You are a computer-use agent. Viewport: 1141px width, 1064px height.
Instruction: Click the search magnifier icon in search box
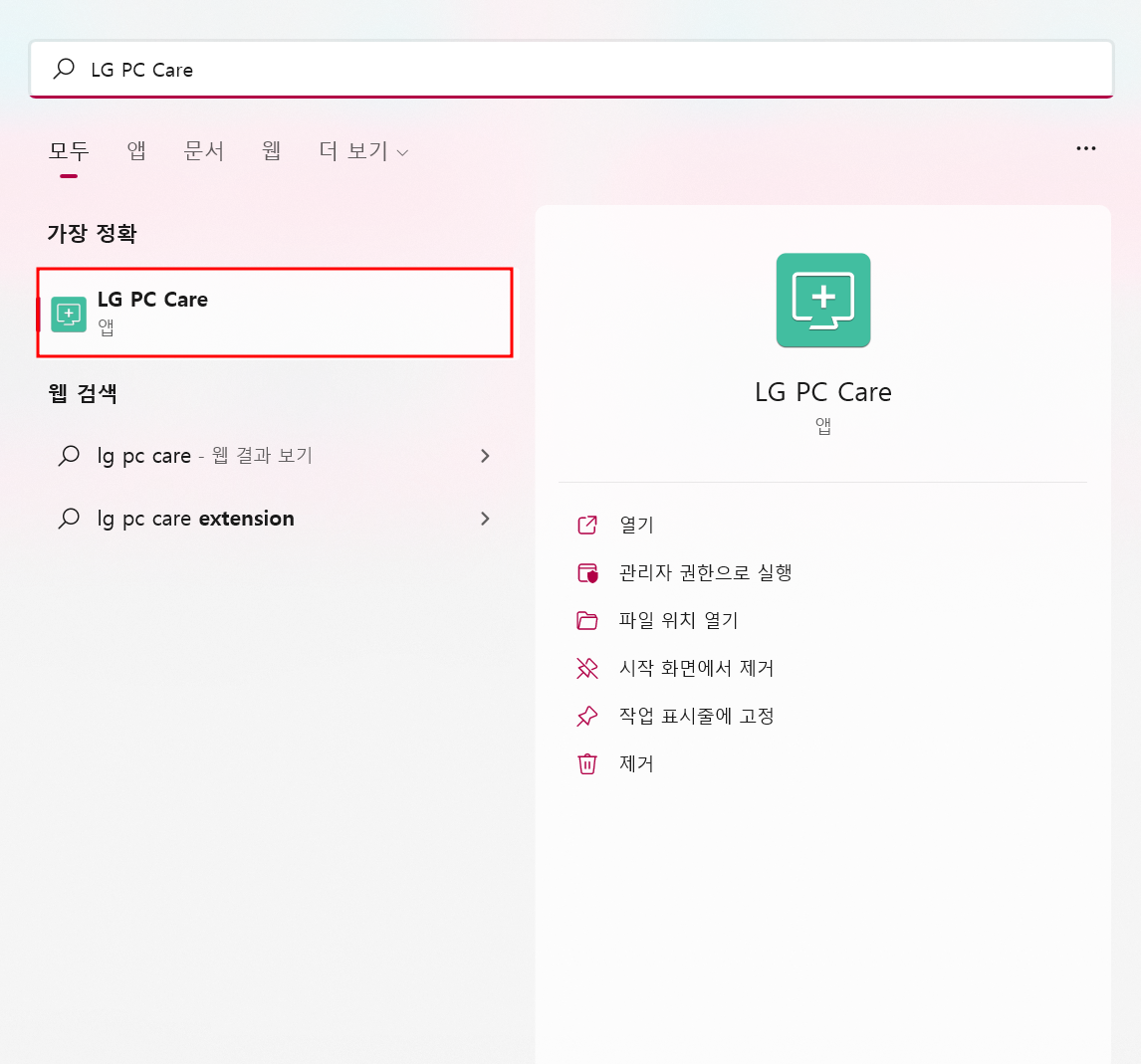[x=64, y=69]
